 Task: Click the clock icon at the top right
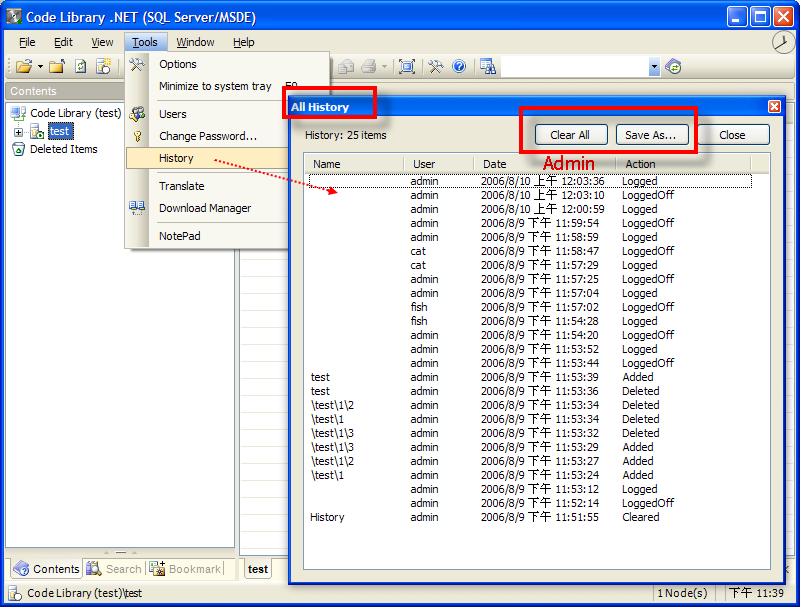[783, 42]
